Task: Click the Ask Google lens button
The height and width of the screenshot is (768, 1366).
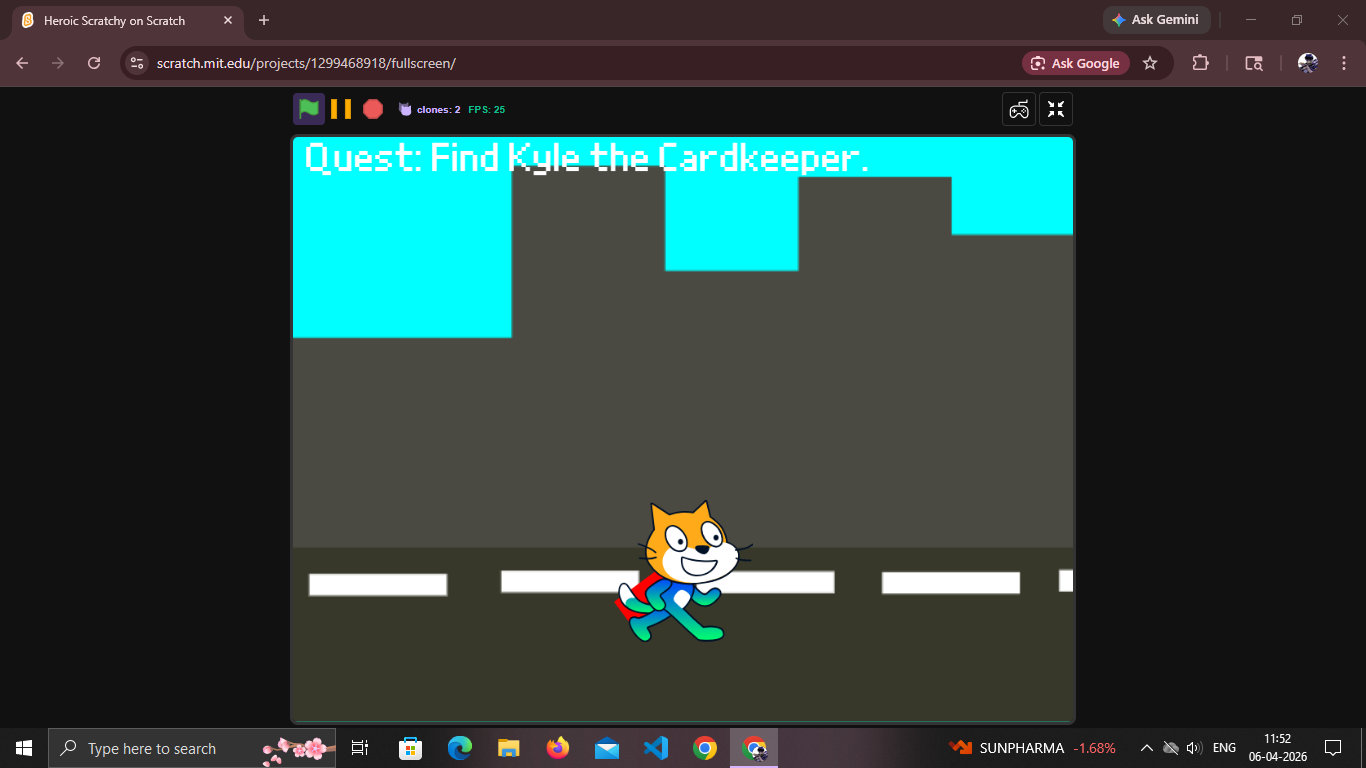Action: [1076, 63]
